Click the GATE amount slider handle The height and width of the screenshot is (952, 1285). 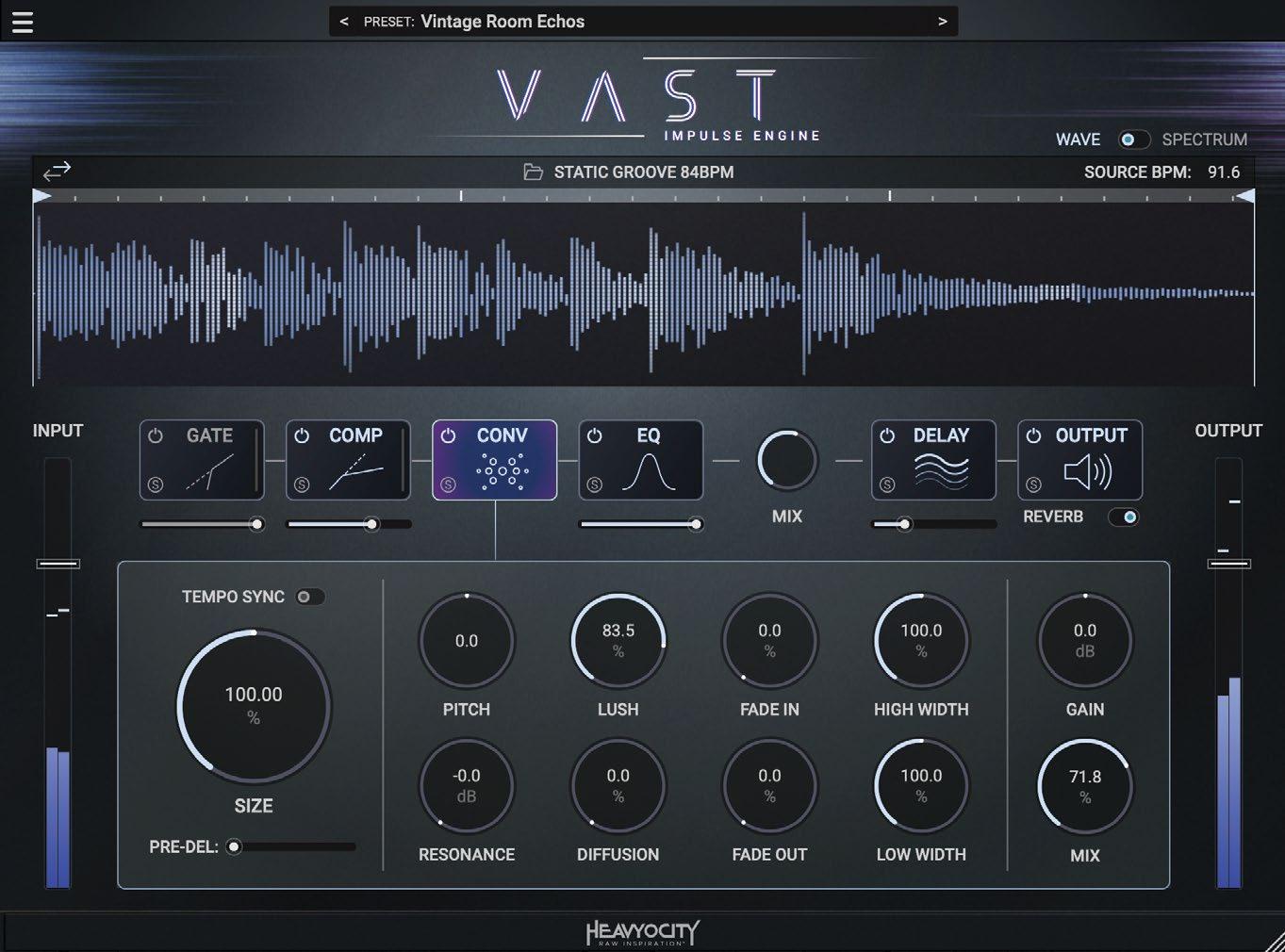point(256,524)
